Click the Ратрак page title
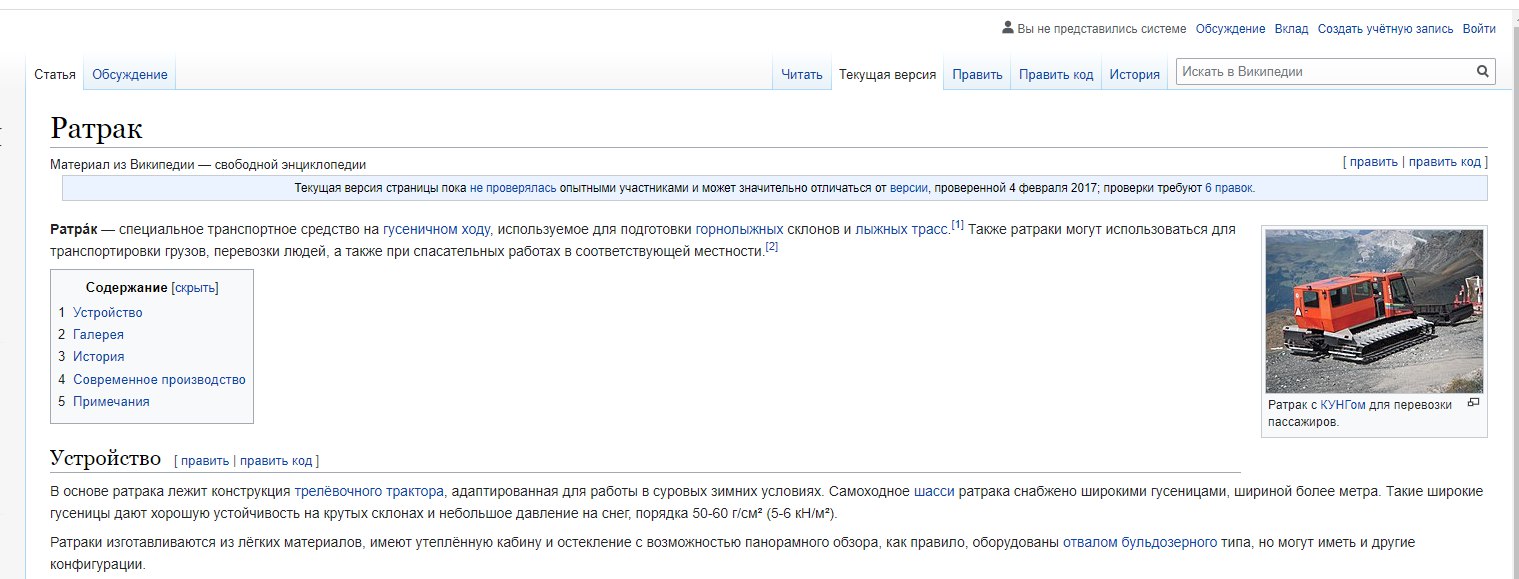Image resolution: width=1519 pixels, height=579 pixels. (97, 128)
